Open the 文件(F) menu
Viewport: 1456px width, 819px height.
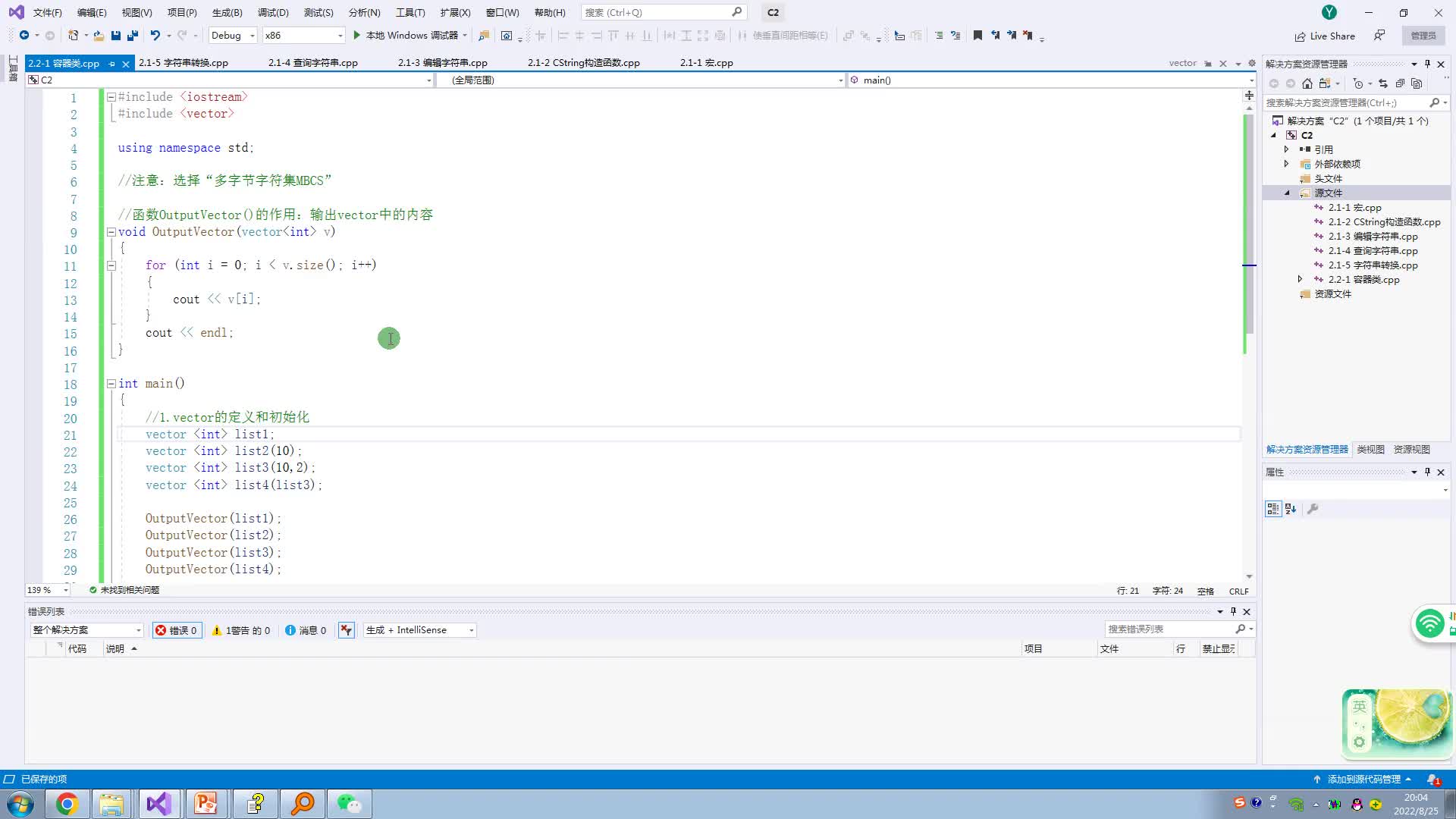tap(47, 12)
